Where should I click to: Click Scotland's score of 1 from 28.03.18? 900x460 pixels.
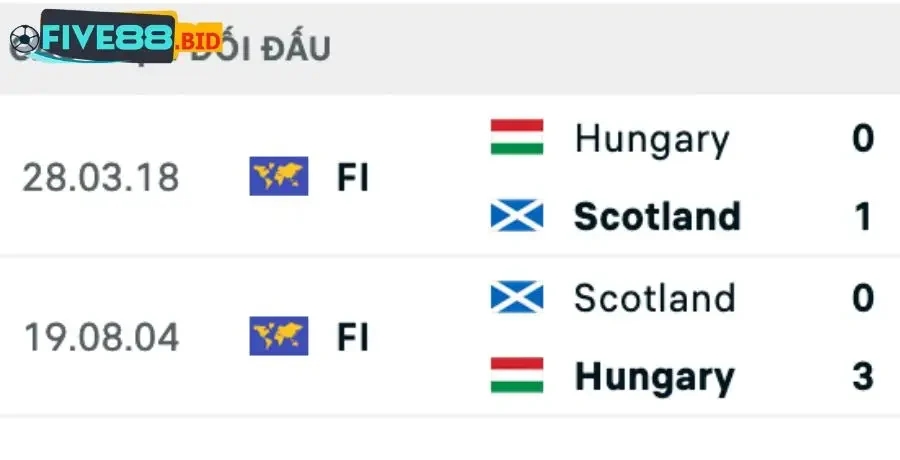tap(864, 217)
